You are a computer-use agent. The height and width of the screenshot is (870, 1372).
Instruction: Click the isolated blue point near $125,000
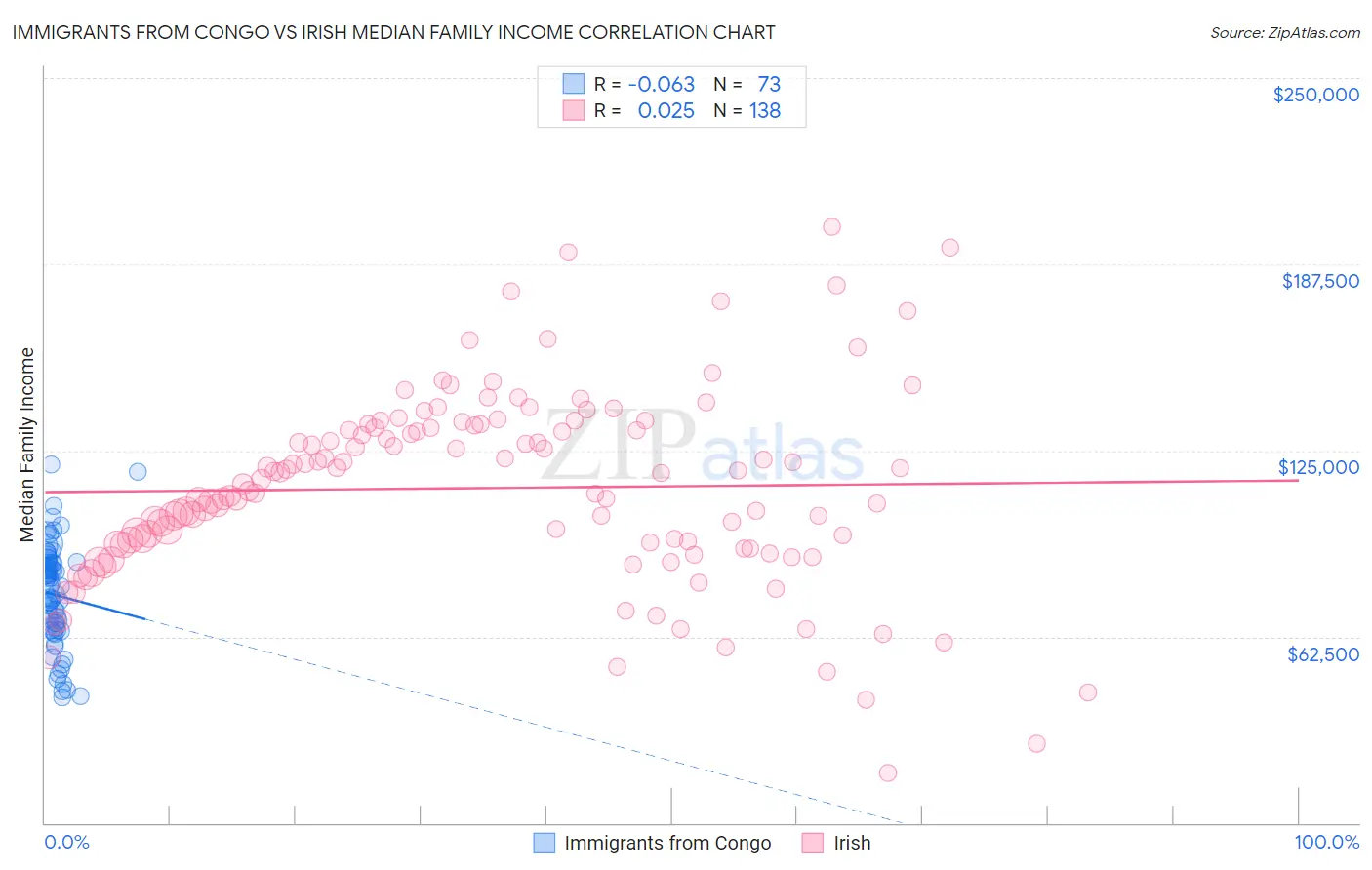138,471
